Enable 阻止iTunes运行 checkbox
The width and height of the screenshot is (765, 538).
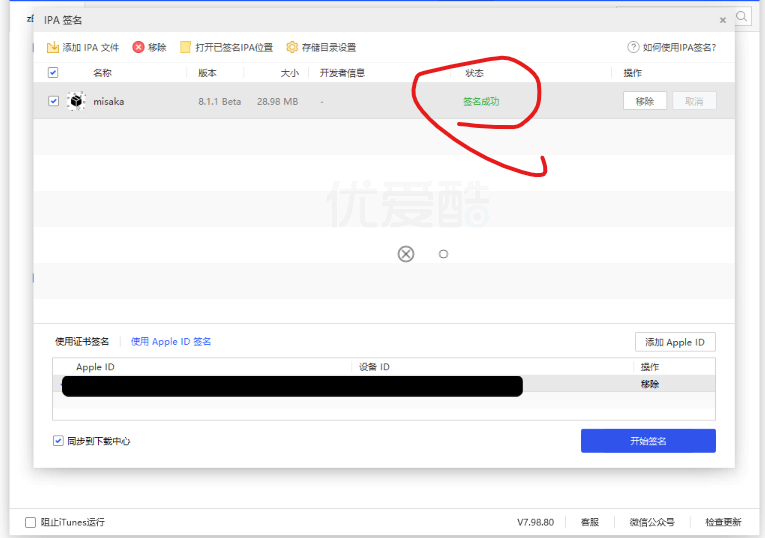(30, 522)
